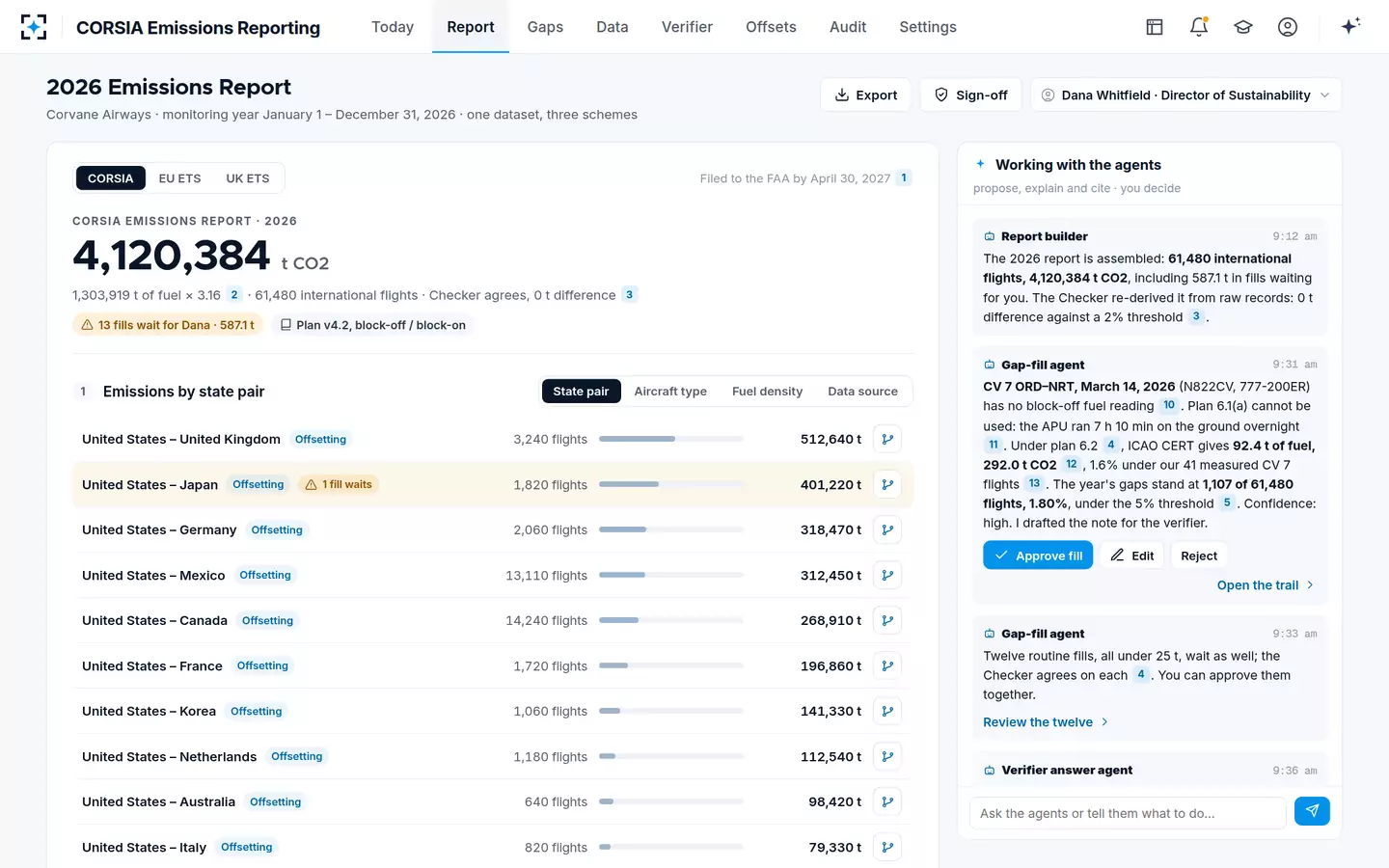Click the Ask the agents input field
Image resolution: width=1389 pixels, height=868 pixels.
point(1128,813)
